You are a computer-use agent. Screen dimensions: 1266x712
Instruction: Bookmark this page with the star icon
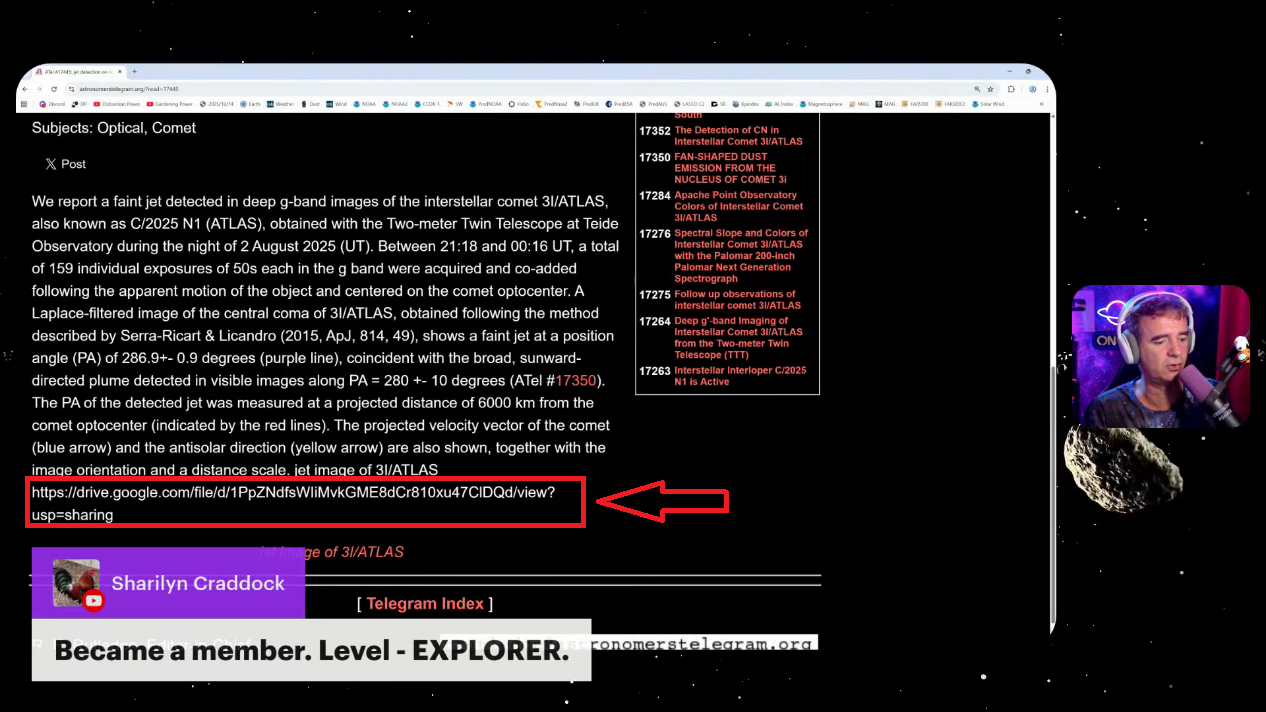pos(990,89)
